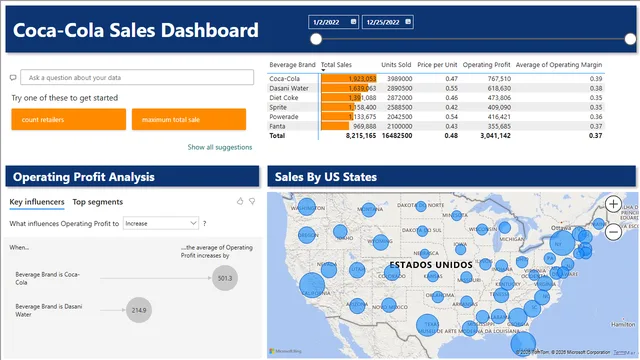Select the 501.3 influencer bubble
This screenshot has height=360, width=640.
[224, 278]
